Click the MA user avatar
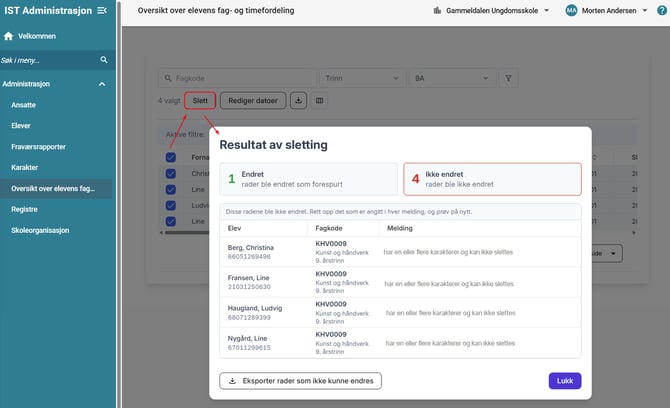This screenshot has width=670, height=408. pyautogui.click(x=571, y=10)
